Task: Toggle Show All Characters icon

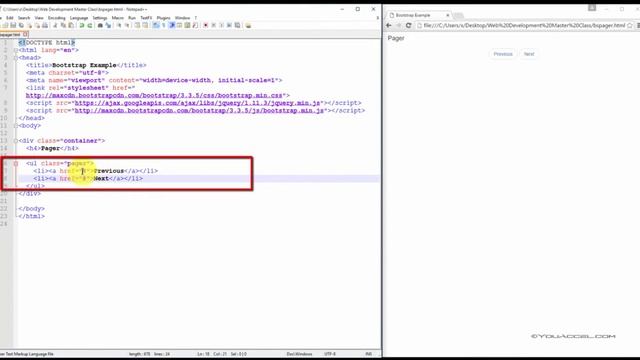Action: [164, 25]
